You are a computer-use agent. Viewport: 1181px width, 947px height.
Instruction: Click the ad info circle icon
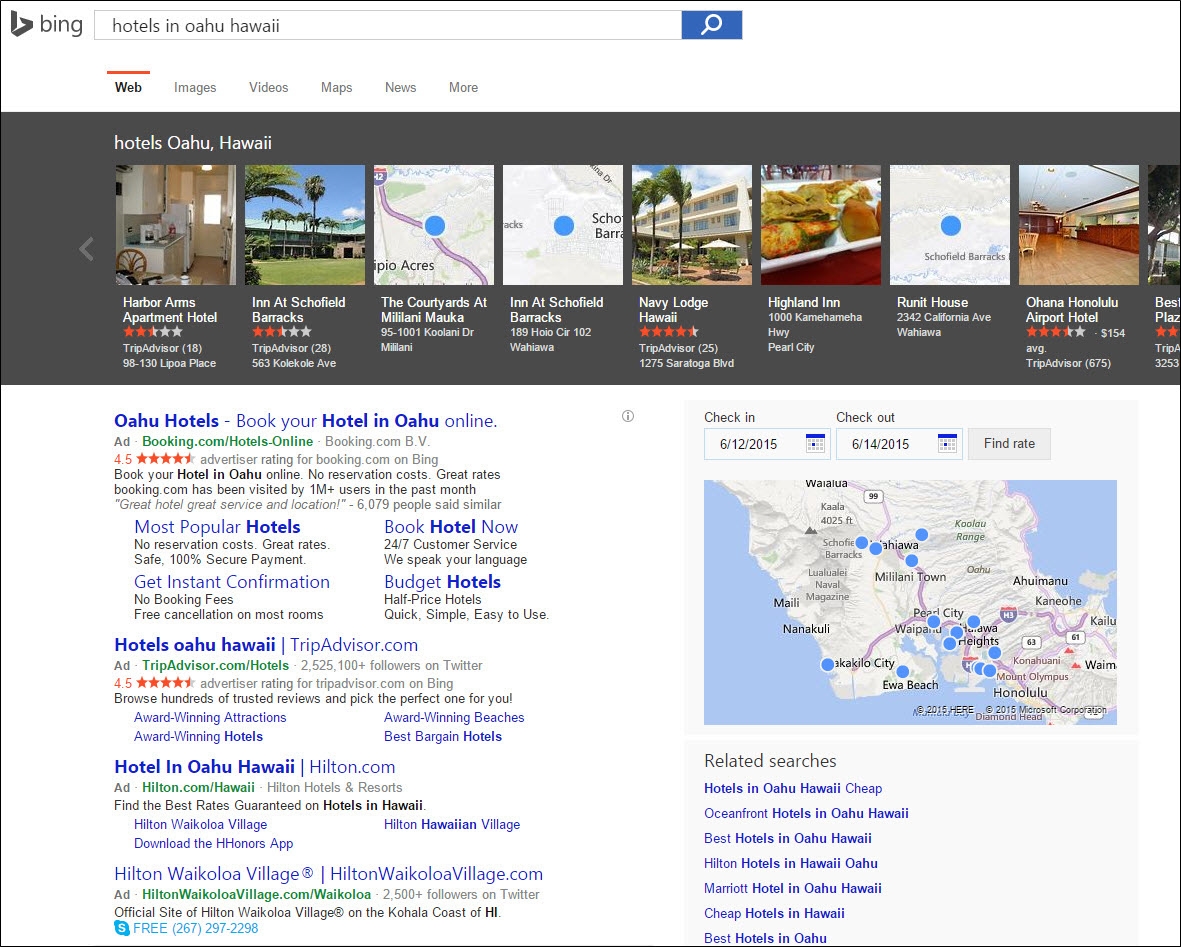[628, 416]
